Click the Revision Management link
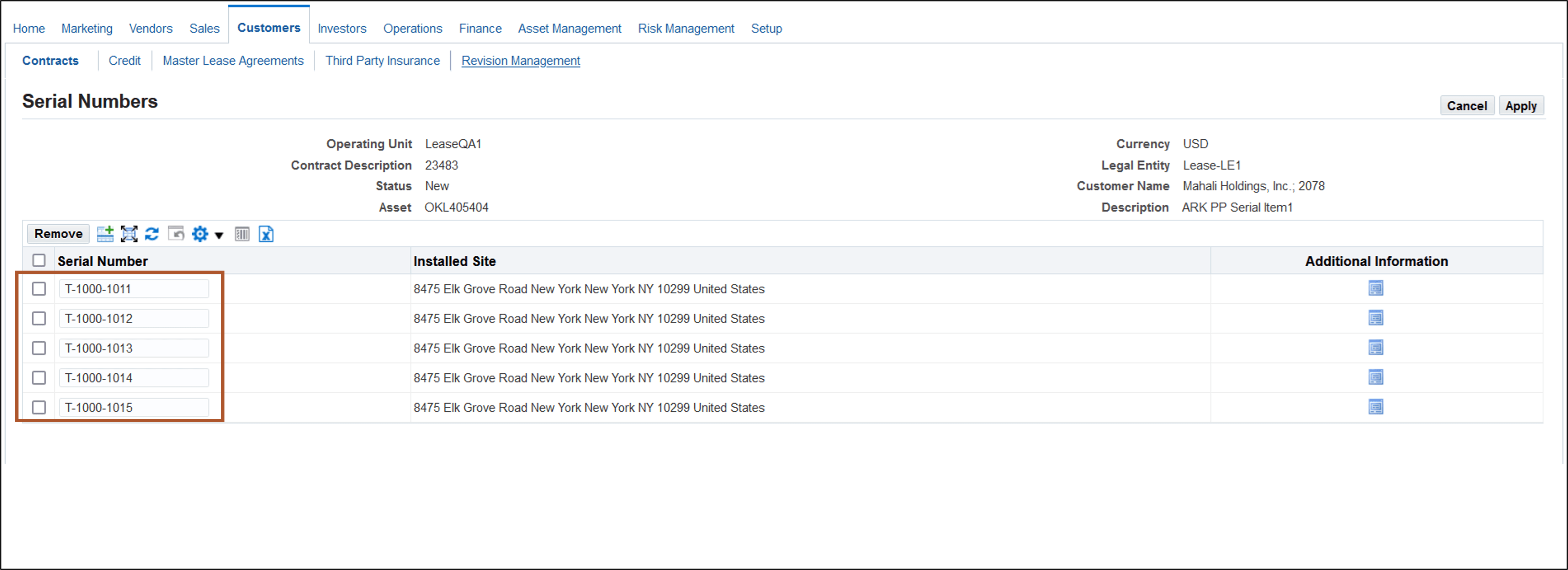The width and height of the screenshot is (1568, 570). [x=520, y=61]
